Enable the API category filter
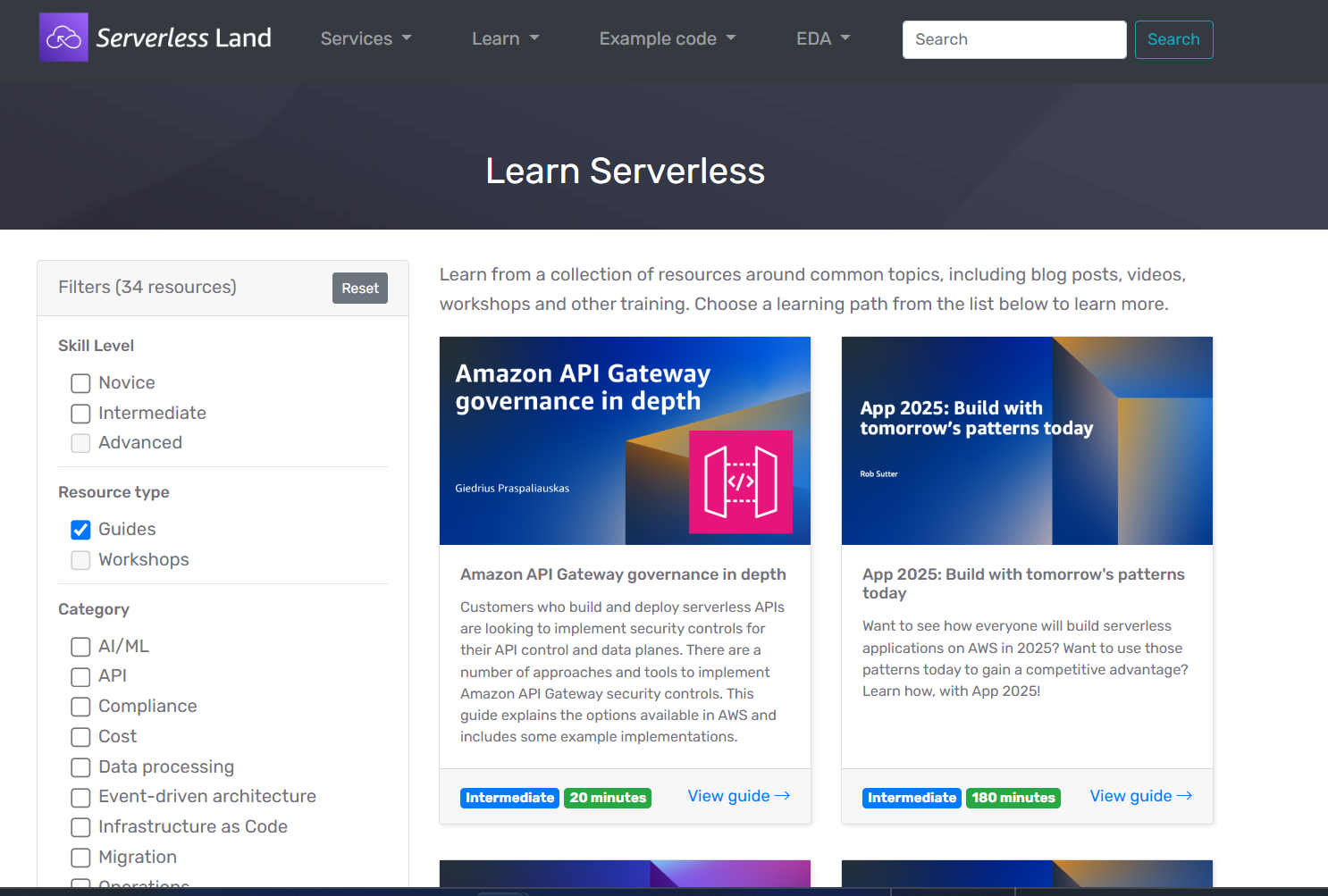The height and width of the screenshot is (896, 1328). (x=80, y=676)
